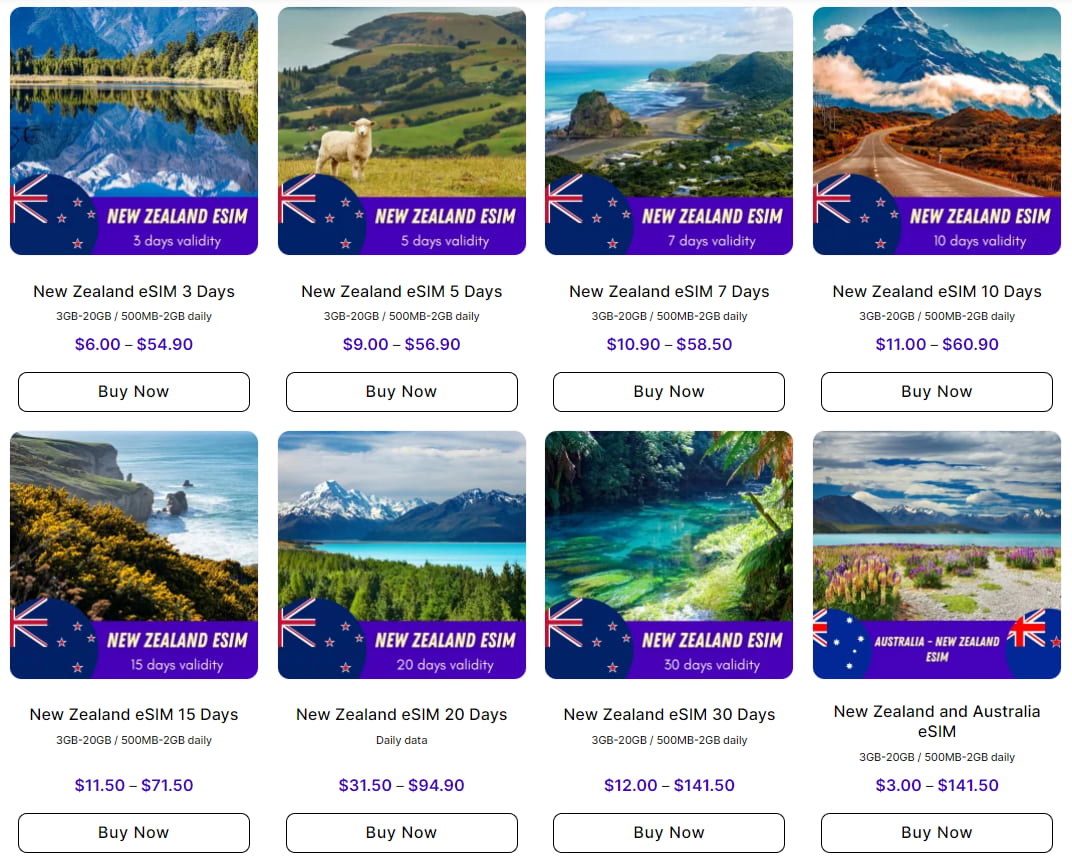
Task: Click Buy Now for New Zealand and Australia eSIM
Action: point(936,832)
